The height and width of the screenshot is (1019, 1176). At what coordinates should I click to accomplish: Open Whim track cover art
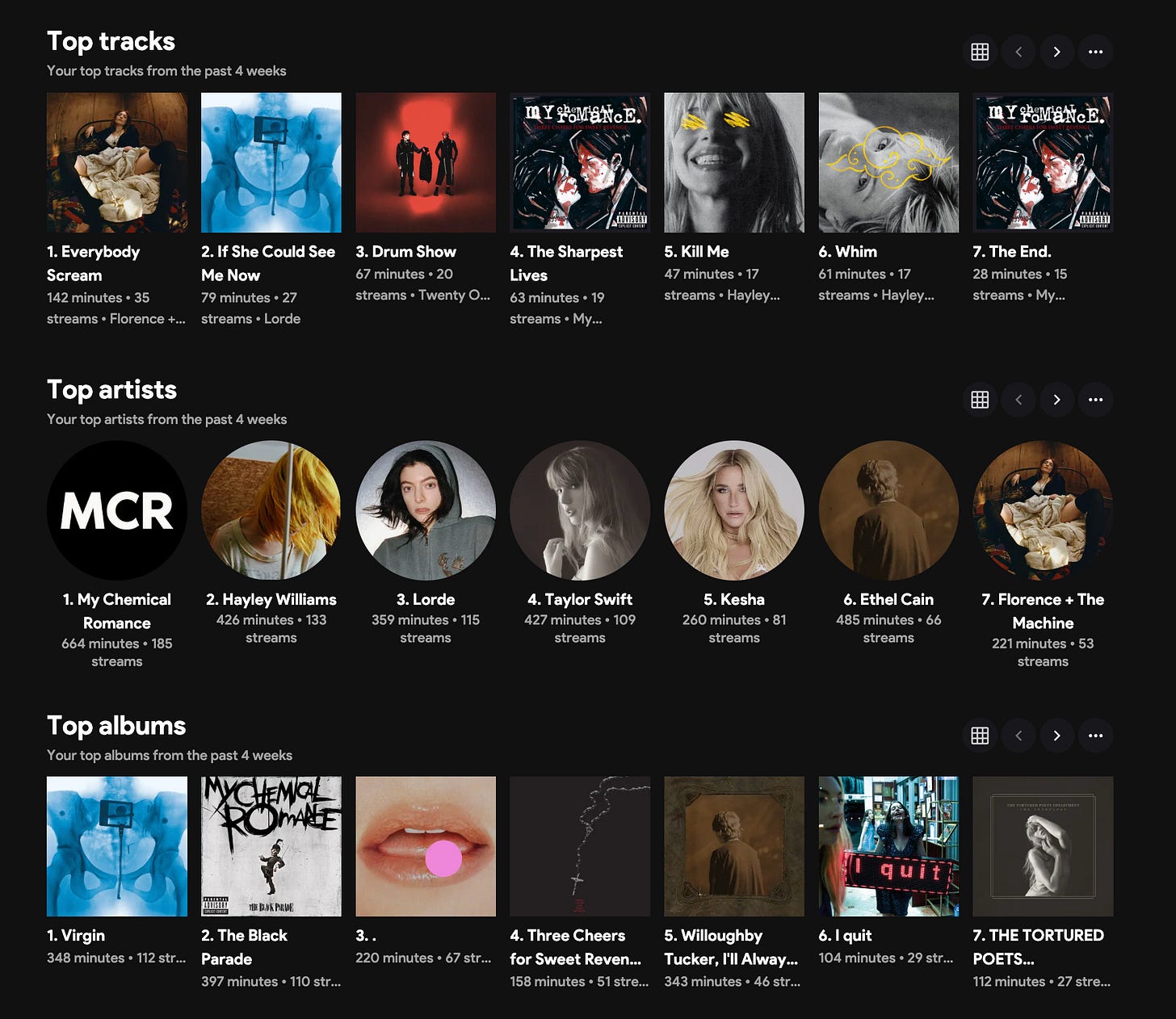(x=888, y=162)
